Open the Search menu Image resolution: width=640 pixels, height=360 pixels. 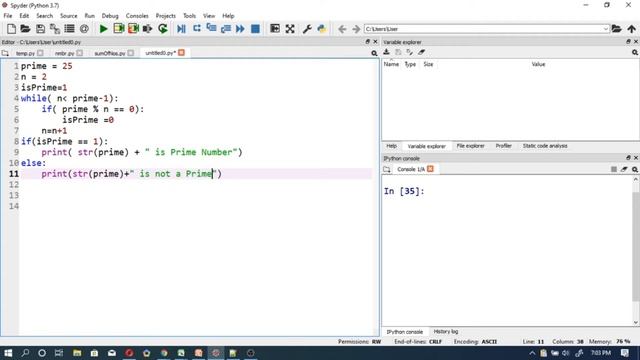point(44,16)
